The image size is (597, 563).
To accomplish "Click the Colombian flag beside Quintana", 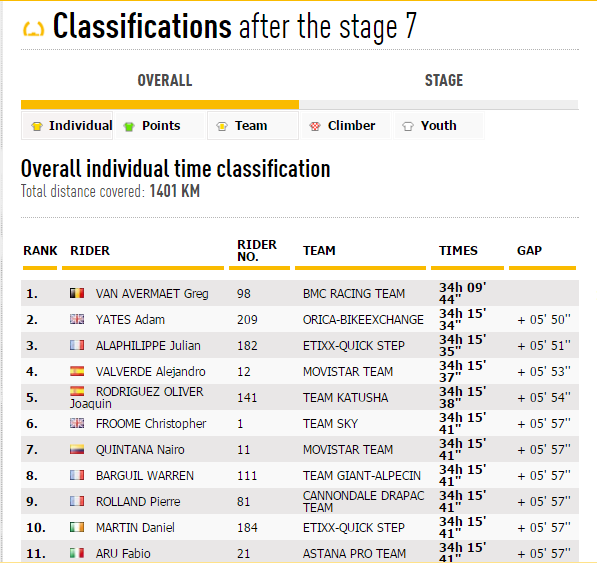I will click(x=77, y=449).
